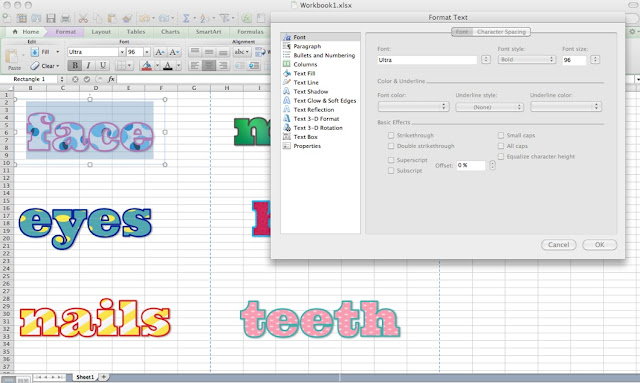Click the formula bar cancel X icon
This screenshot has width=640, height=383.
tap(75, 79)
